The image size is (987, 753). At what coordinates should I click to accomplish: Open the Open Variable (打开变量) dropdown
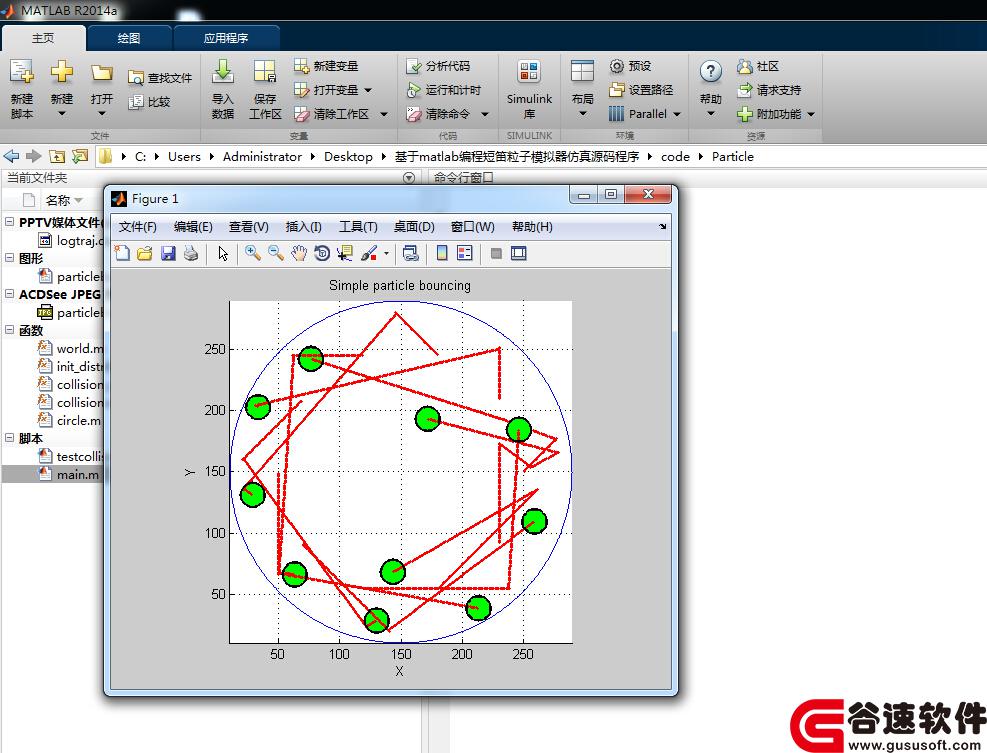pos(368,90)
